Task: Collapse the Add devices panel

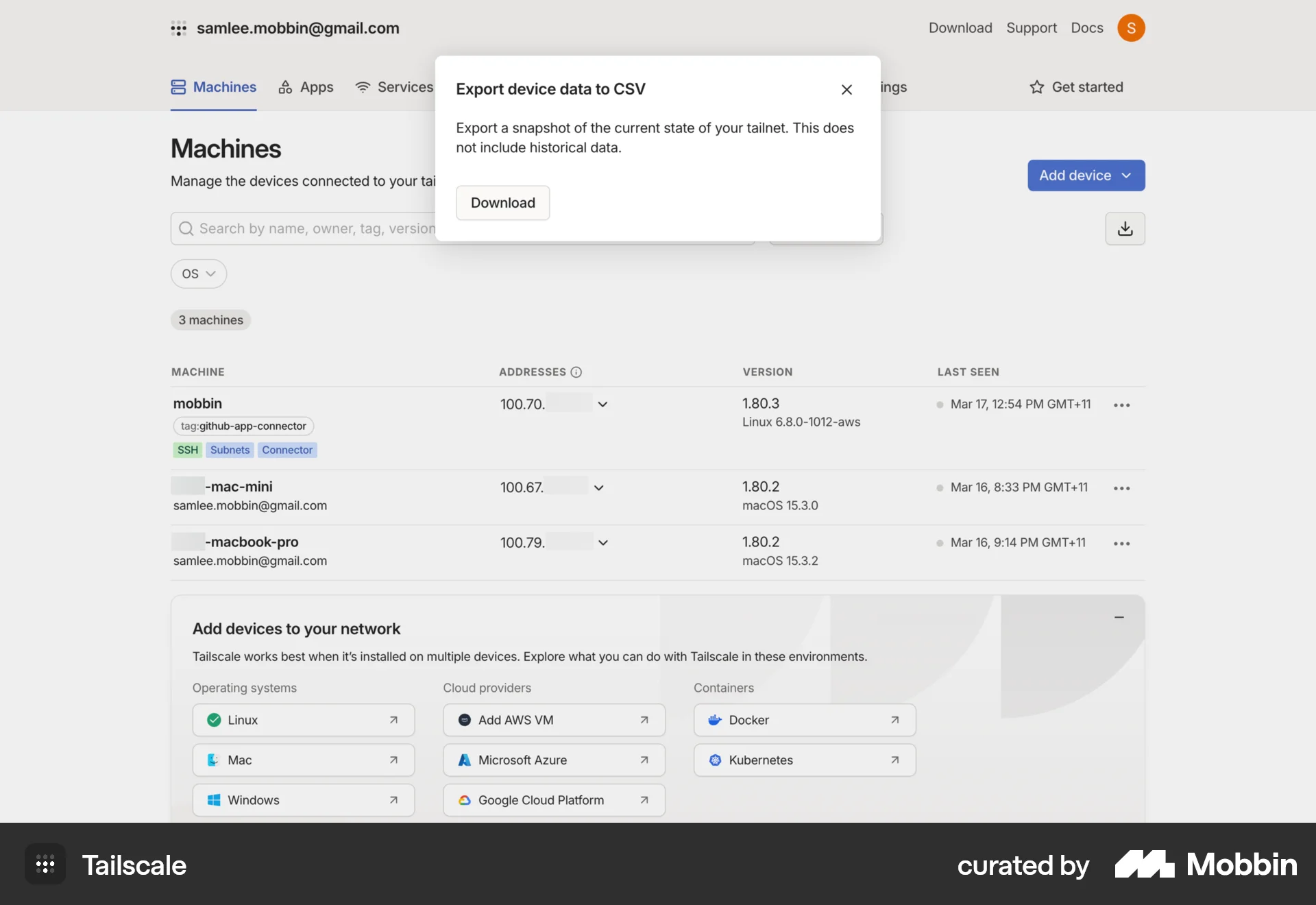Action: point(1119,617)
